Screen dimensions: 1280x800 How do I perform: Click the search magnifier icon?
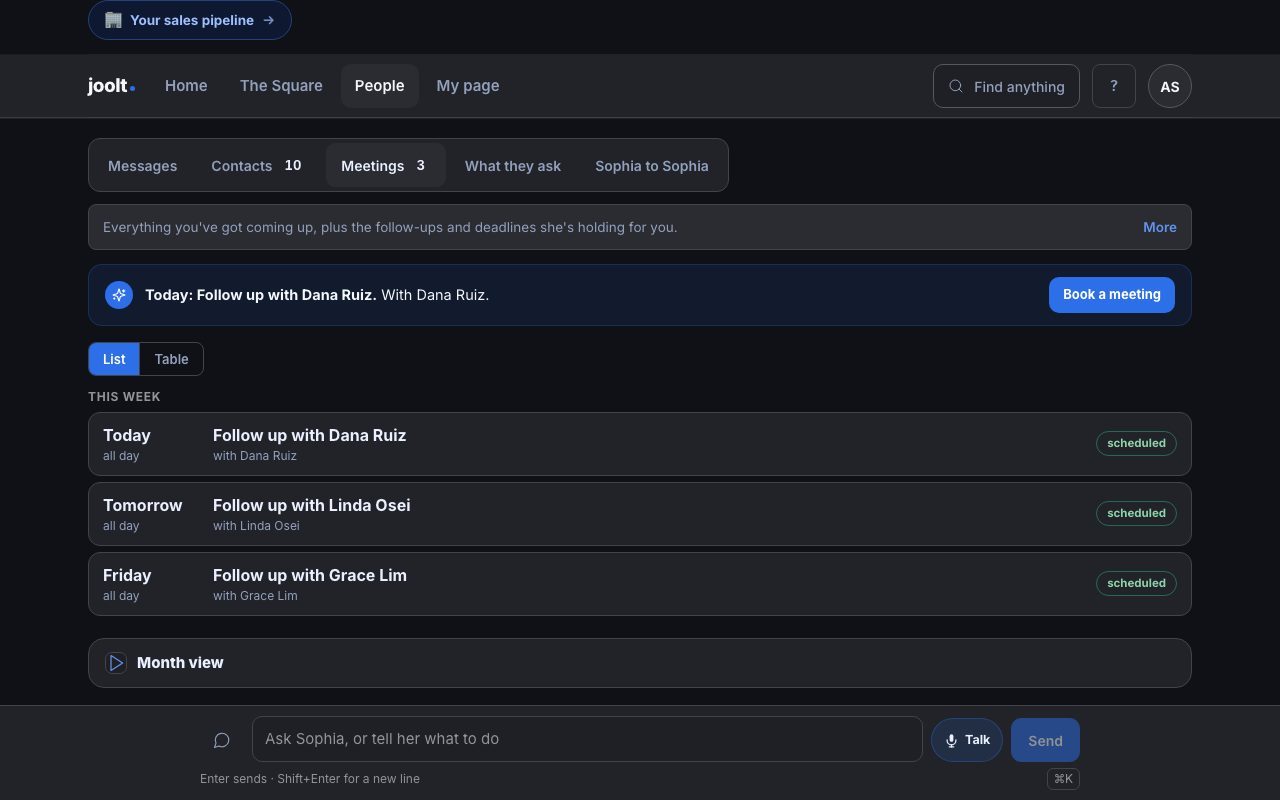(x=956, y=86)
